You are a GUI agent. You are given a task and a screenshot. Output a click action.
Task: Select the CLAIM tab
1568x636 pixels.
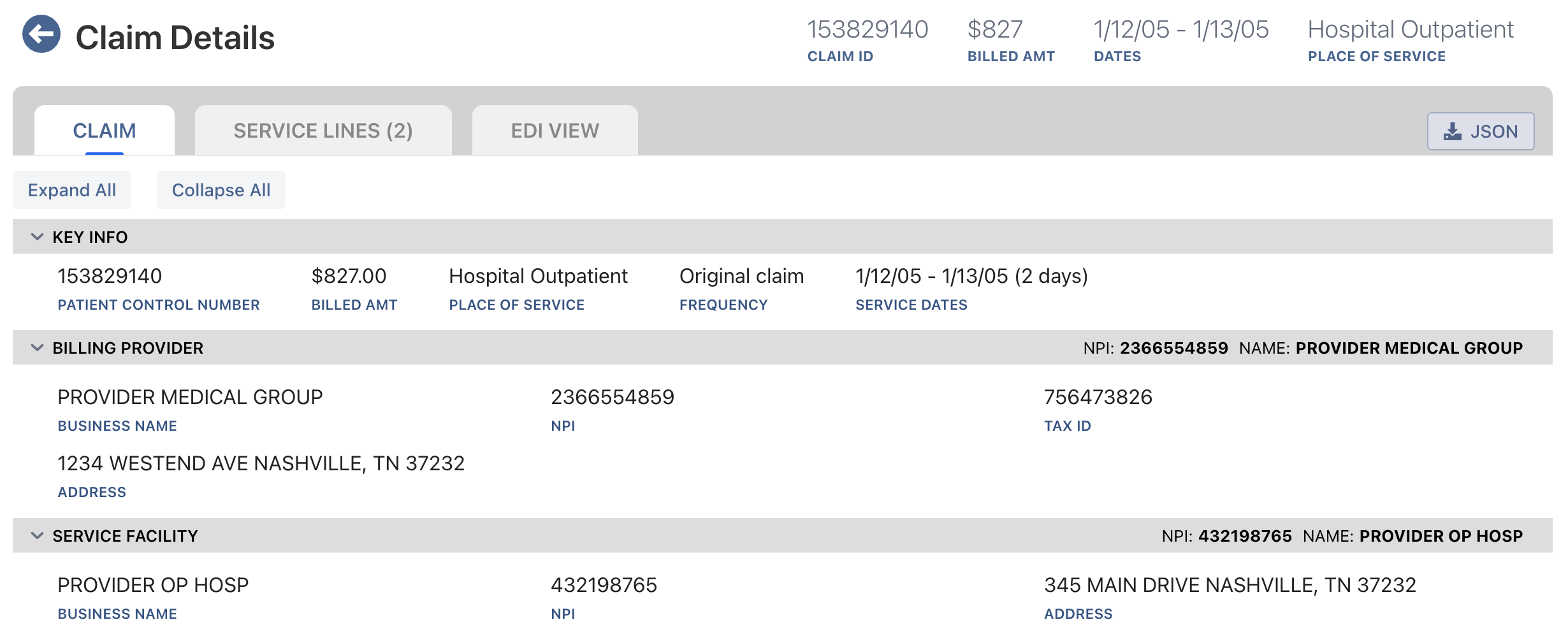click(x=105, y=131)
